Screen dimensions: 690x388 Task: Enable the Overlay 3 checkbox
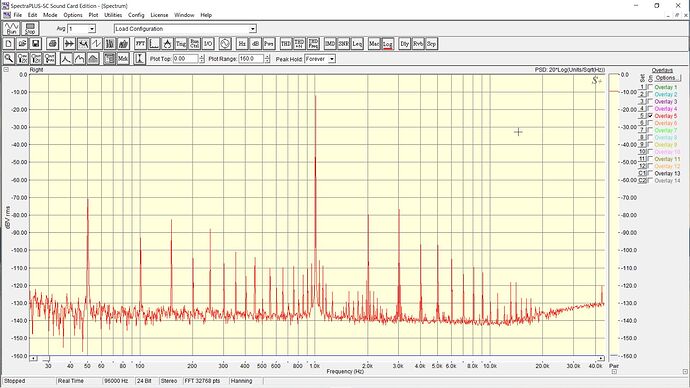click(x=650, y=102)
